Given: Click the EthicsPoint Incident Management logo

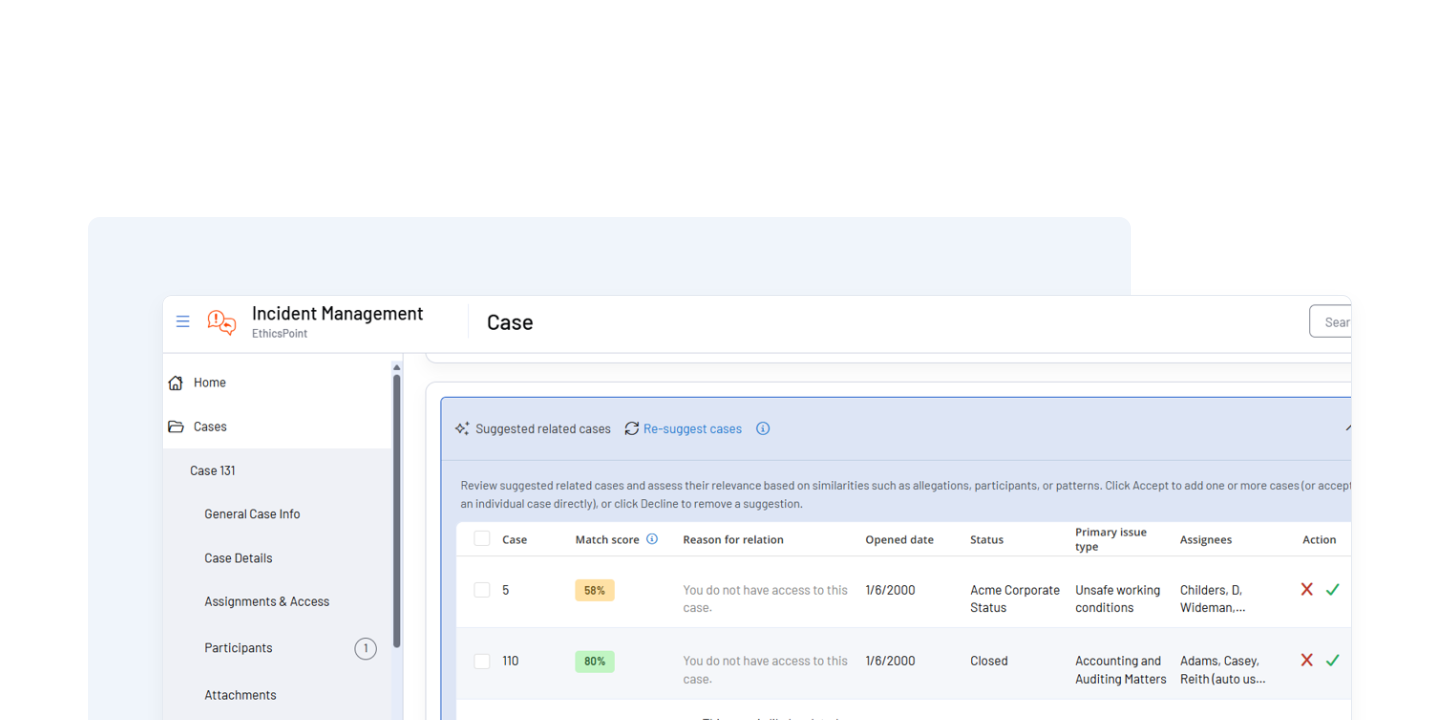Looking at the screenshot, I should pos(222,322).
